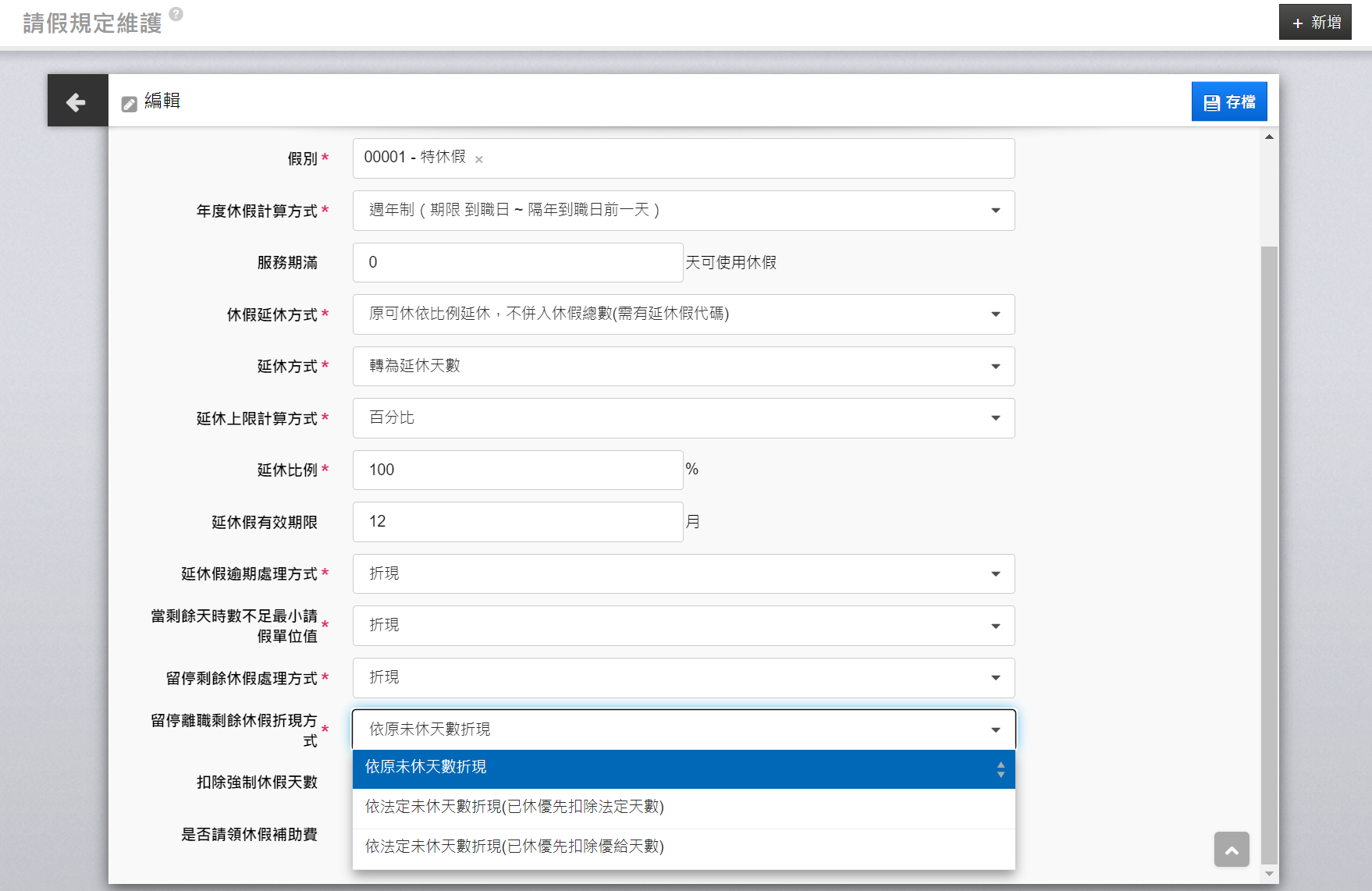
Task: Open the 延休假逾期處理方式 dropdown
Action: 683,574
